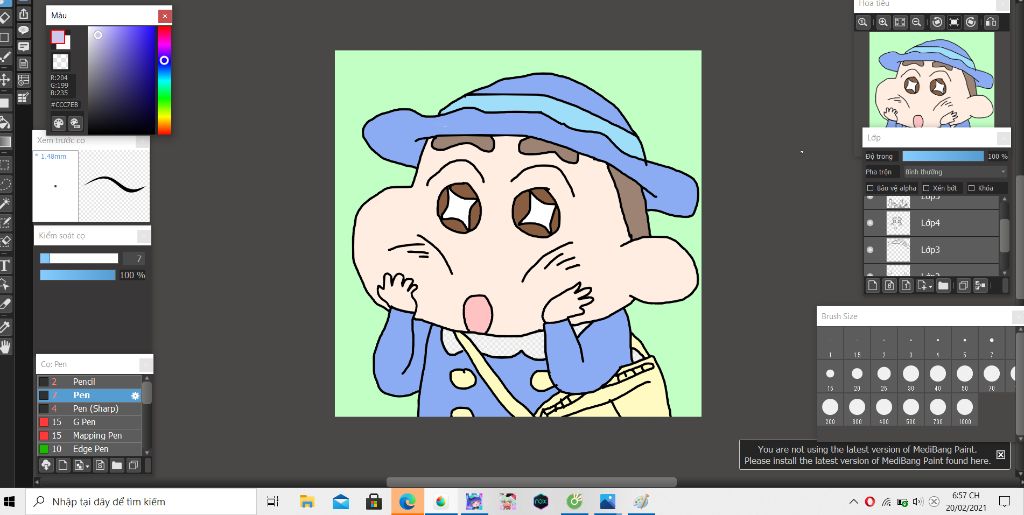The width and height of the screenshot is (1024, 515).
Task: Add new brush with blank page icon
Action: pyautogui.click(x=63, y=465)
